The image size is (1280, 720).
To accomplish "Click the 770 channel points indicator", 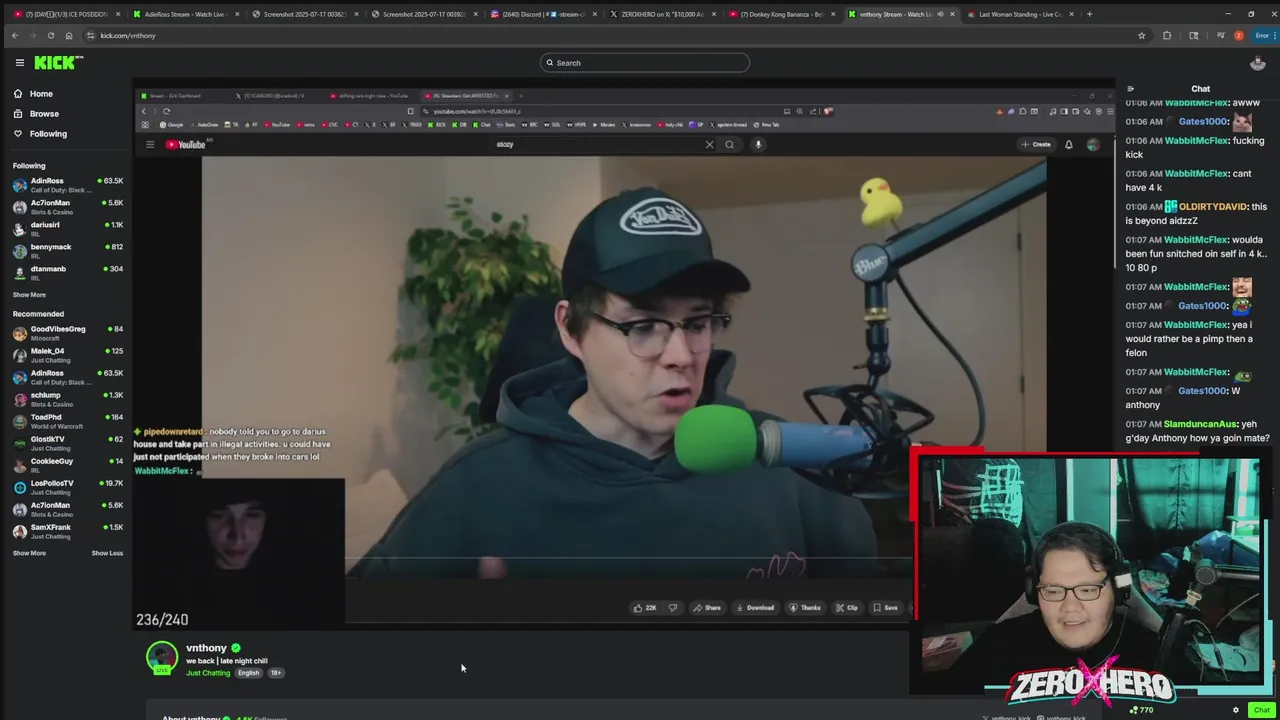I will tap(1141, 710).
